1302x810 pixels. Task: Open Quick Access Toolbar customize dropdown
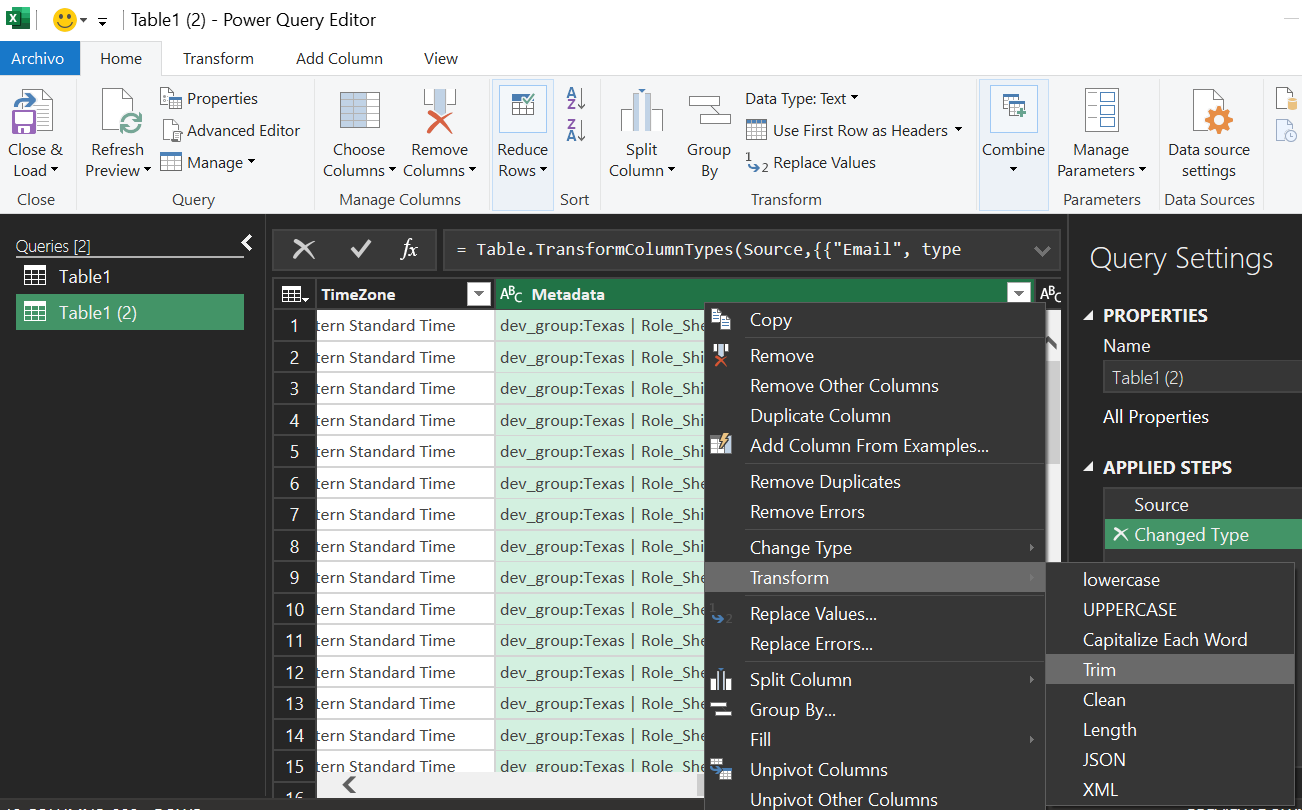coord(102,20)
